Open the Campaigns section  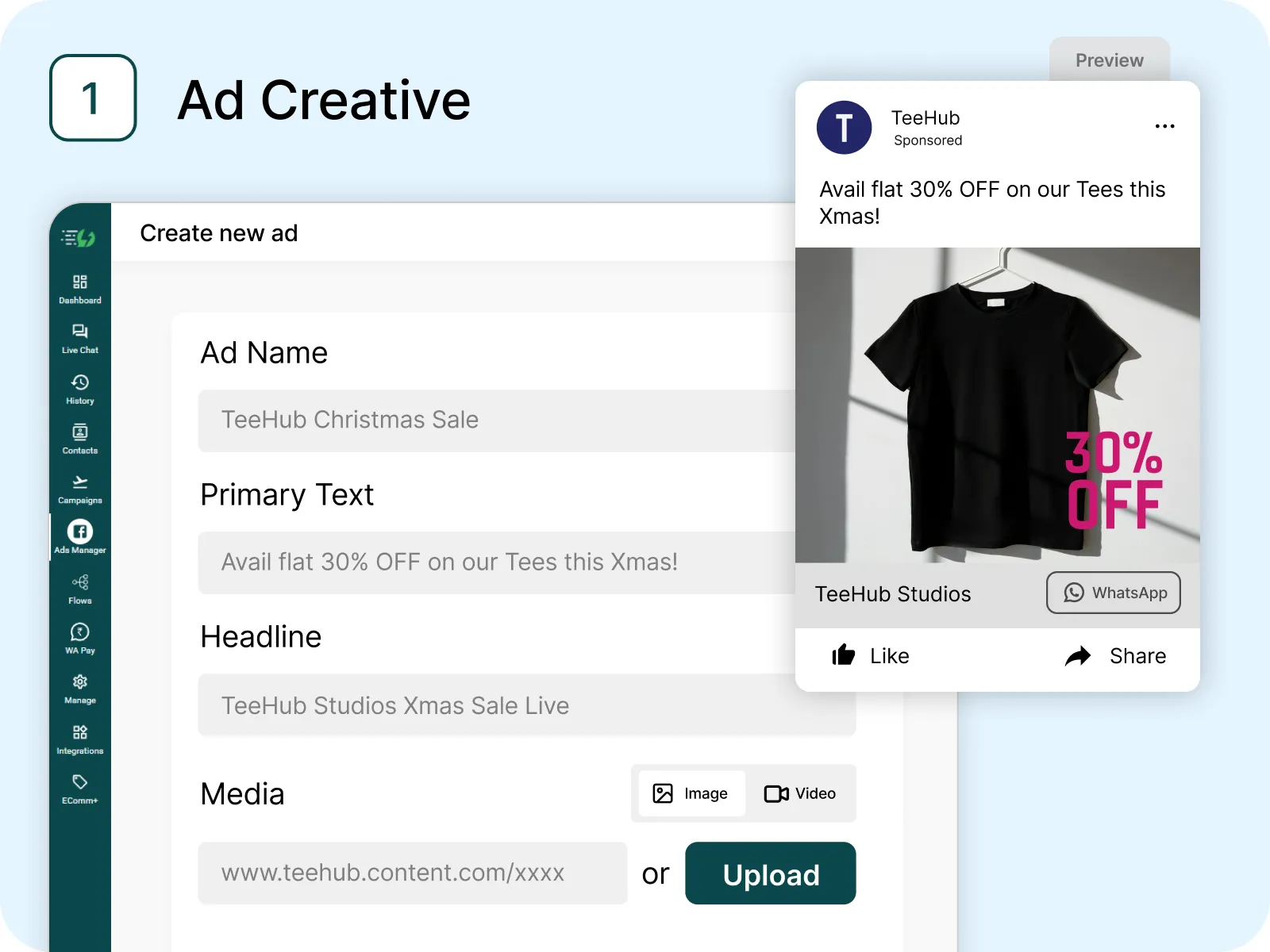click(79, 489)
